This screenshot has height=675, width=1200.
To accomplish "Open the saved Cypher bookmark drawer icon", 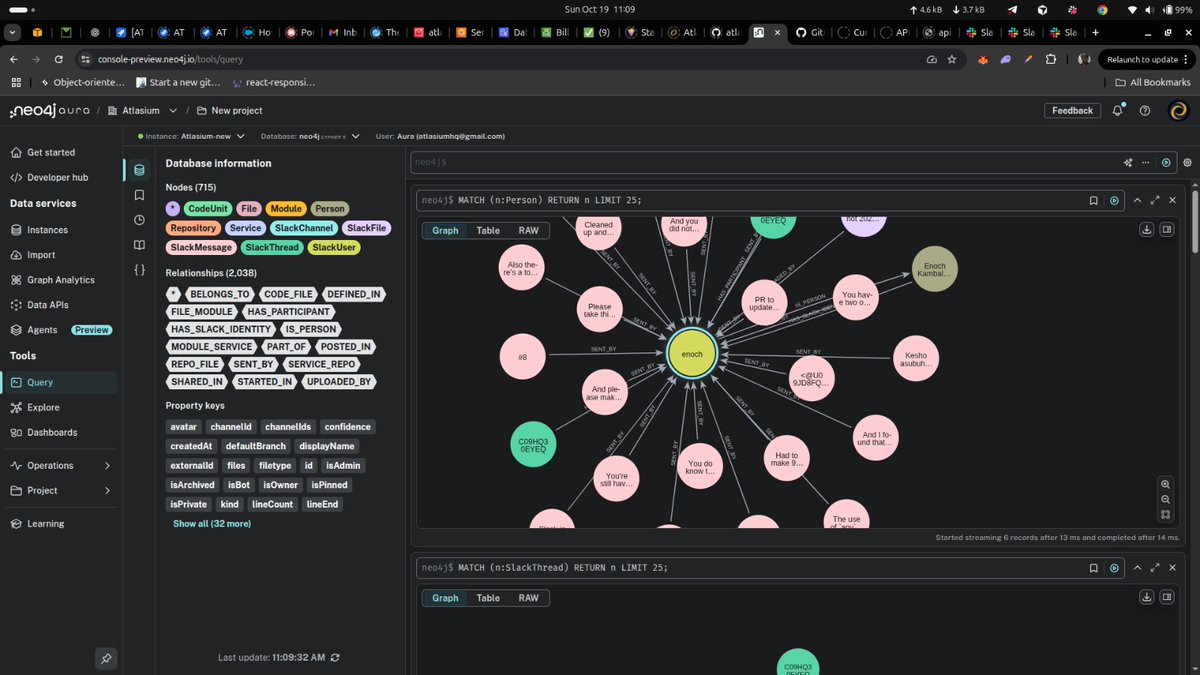I will (x=139, y=195).
